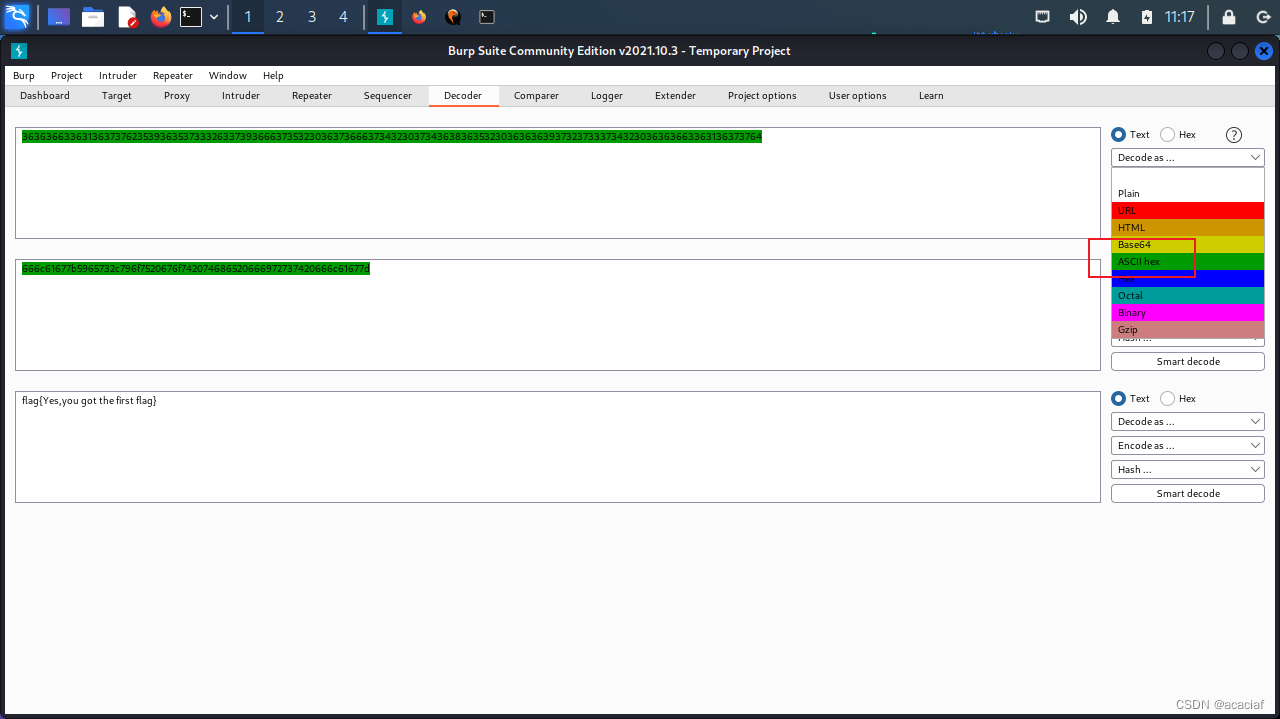This screenshot has height=719, width=1280.
Task: Switch to workspace 3
Action: coord(312,17)
